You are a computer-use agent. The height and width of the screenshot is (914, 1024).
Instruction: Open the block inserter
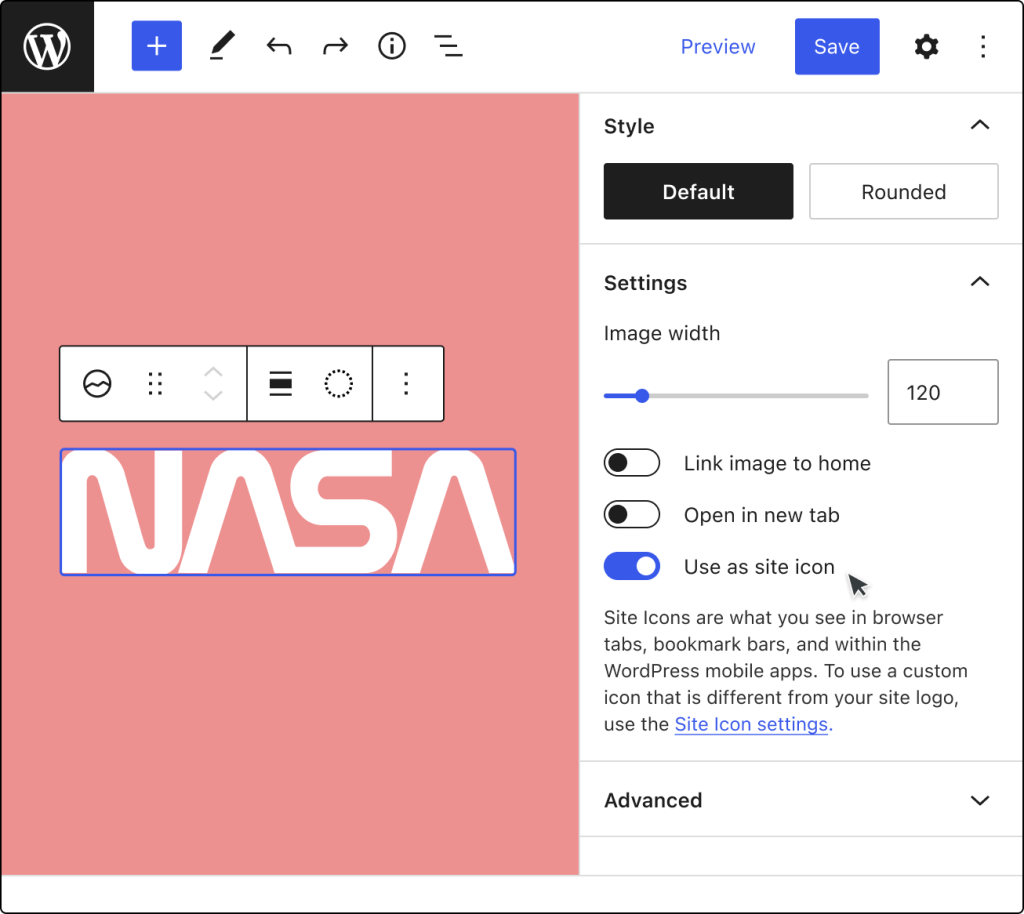[156, 46]
